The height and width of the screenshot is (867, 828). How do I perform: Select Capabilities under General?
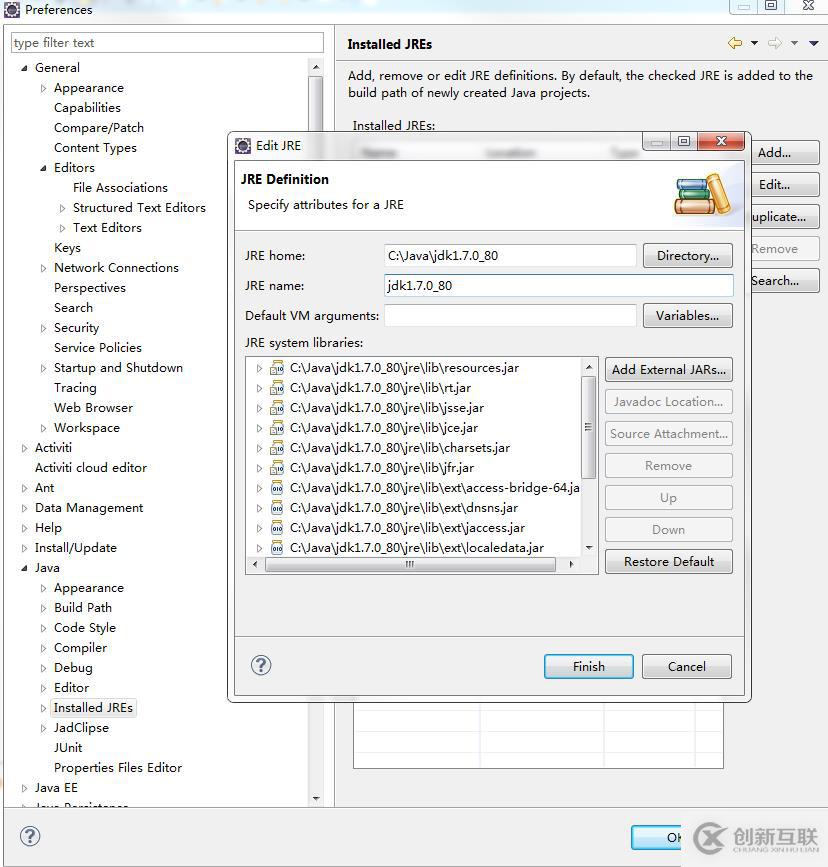(87, 108)
